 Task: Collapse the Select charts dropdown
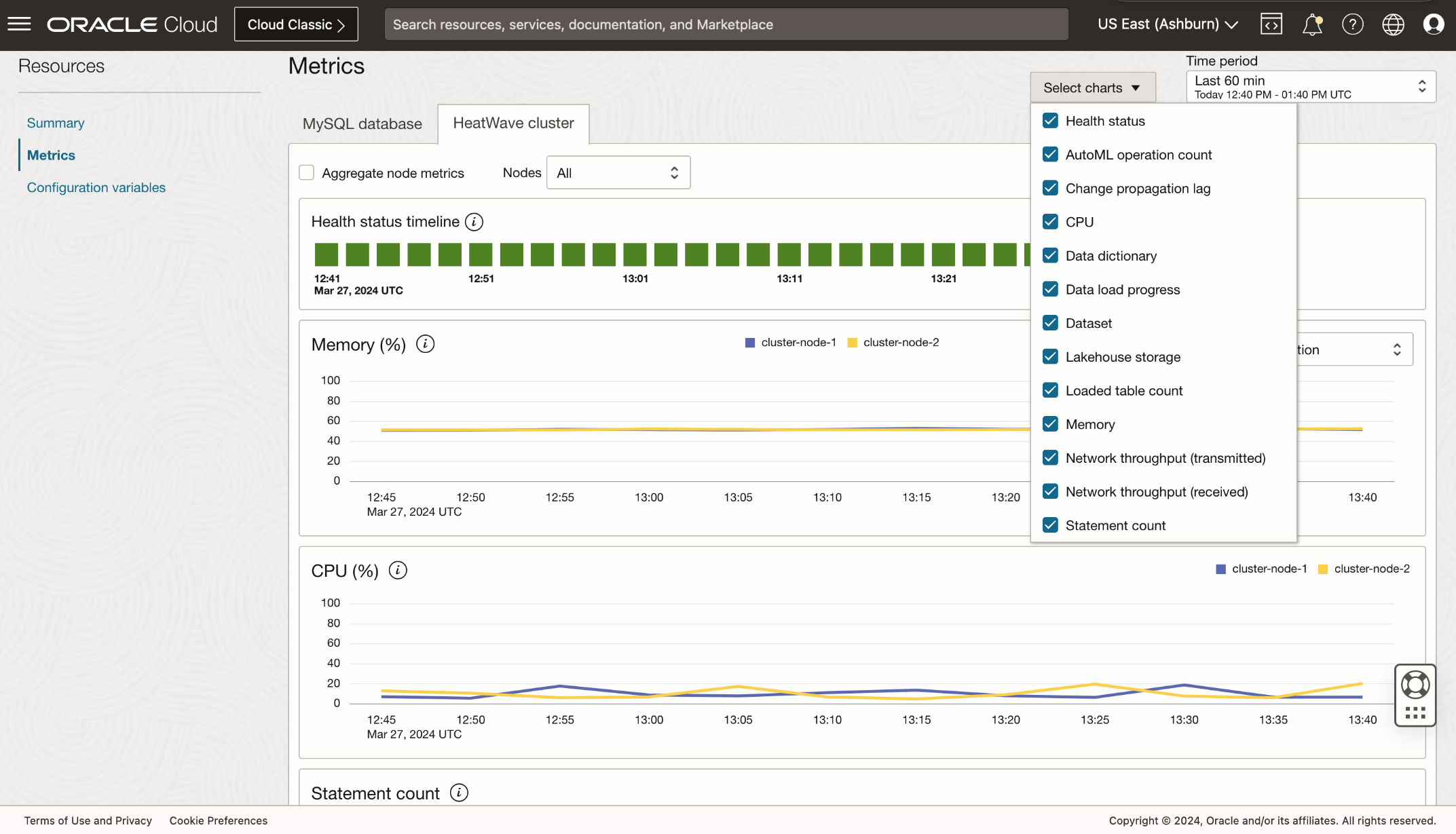point(1091,87)
